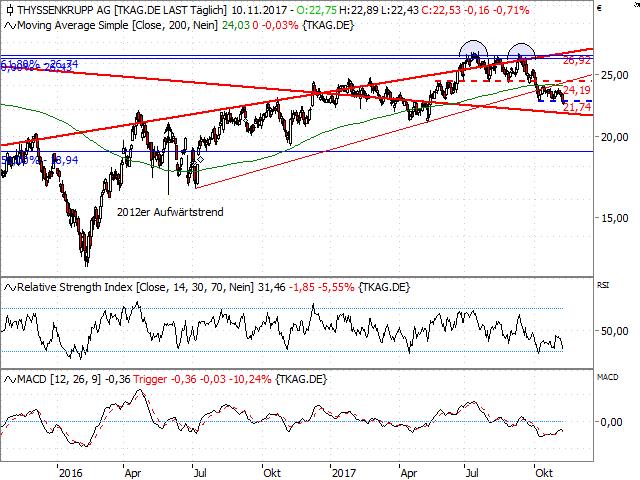Select the small diamond marker near Jul 2016

point(200,159)
